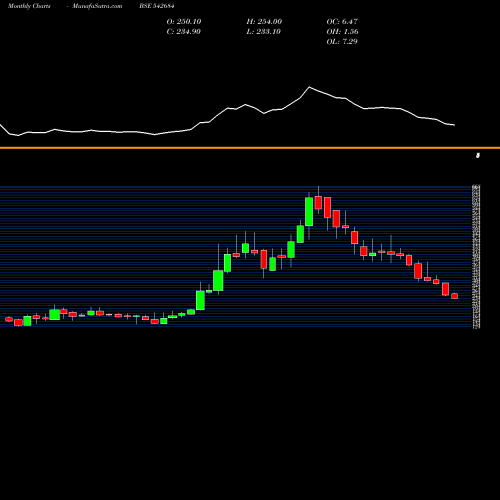
Task: Click the 'Monthly Charts' title text
Action: pos(29,6)
